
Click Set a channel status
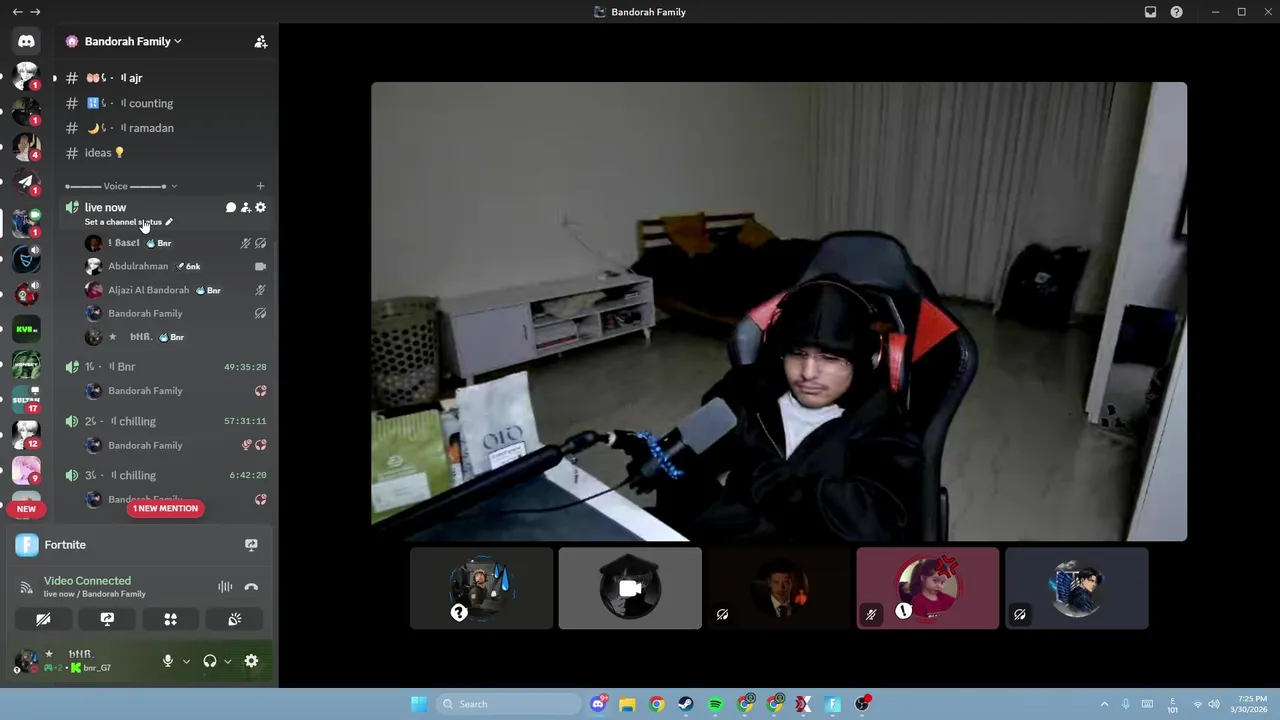[x=123, y=222]
